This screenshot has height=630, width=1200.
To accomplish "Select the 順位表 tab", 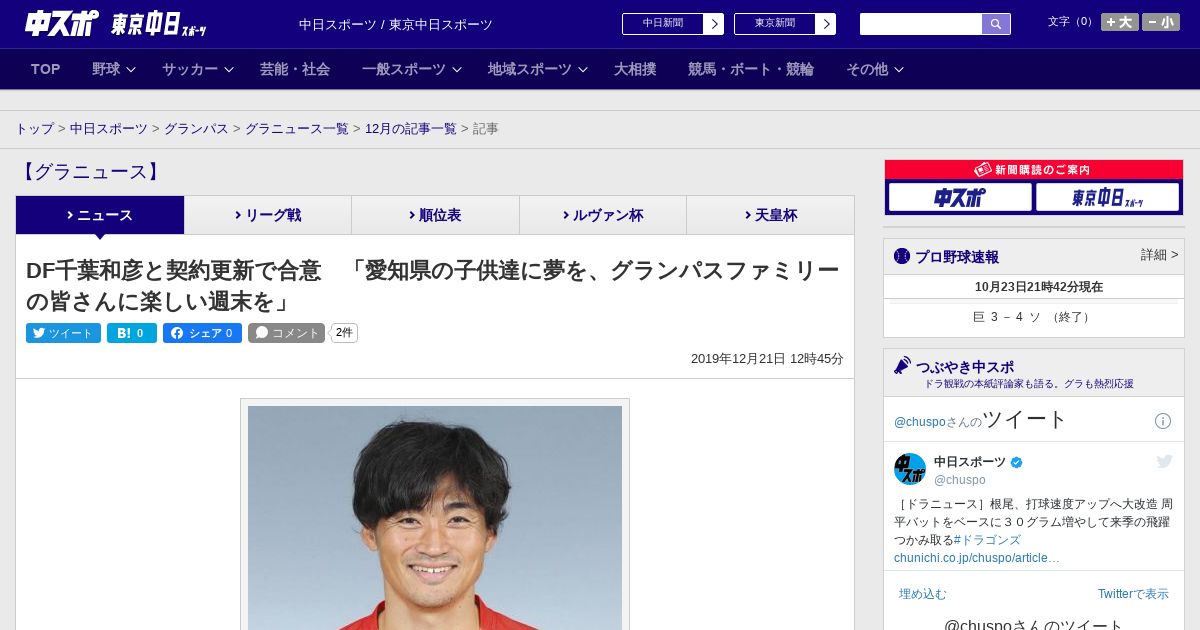I will 435,215.
